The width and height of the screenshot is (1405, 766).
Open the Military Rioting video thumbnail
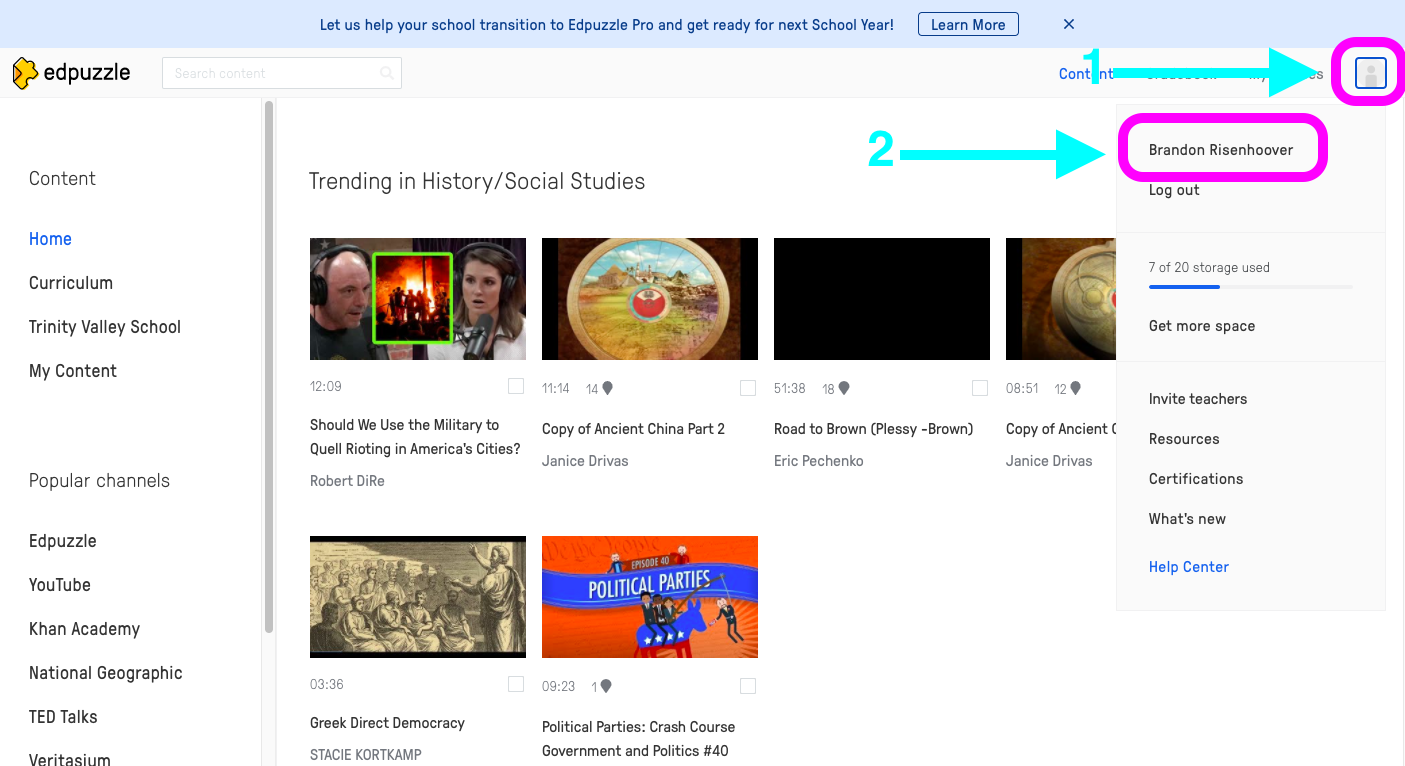pyautogui.click(x=418, y=299)
